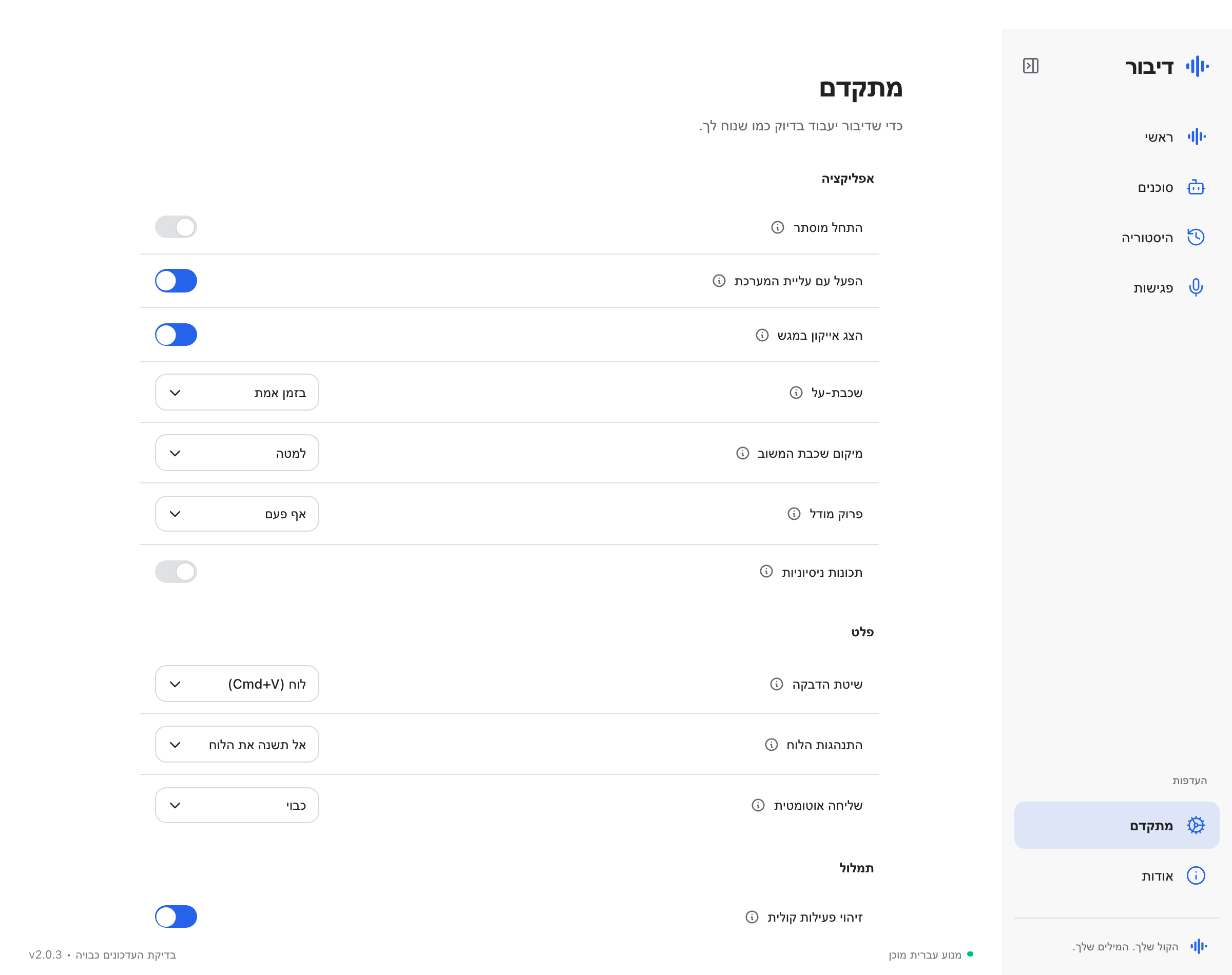
Task: Open the שליחה אוטומטית dropdown showing כבוי
Action: pos(237,805)
